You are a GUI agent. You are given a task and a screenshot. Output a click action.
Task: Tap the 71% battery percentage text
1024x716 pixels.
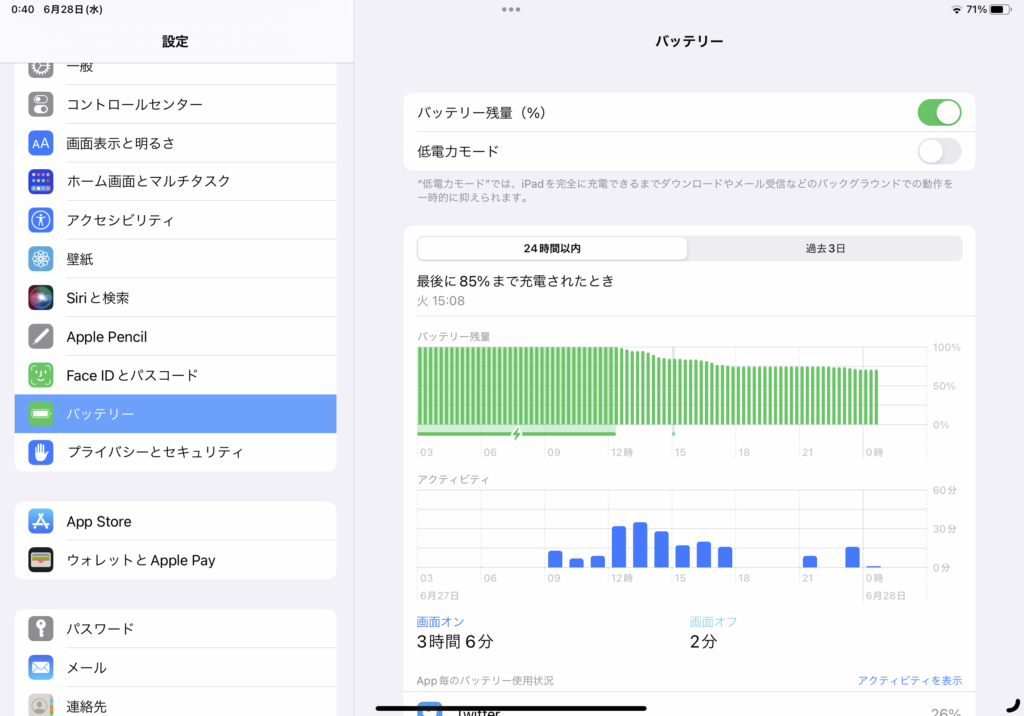[976, 10]
